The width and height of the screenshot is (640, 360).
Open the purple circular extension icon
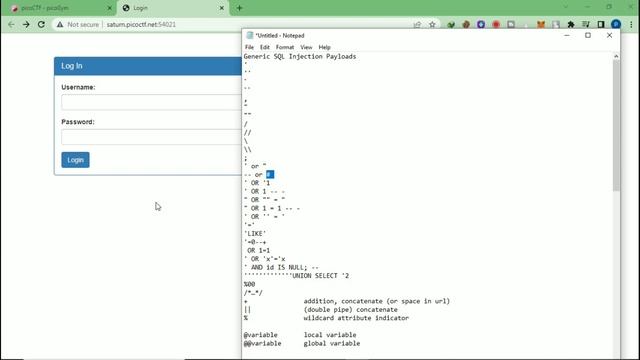tap(481, 25)
